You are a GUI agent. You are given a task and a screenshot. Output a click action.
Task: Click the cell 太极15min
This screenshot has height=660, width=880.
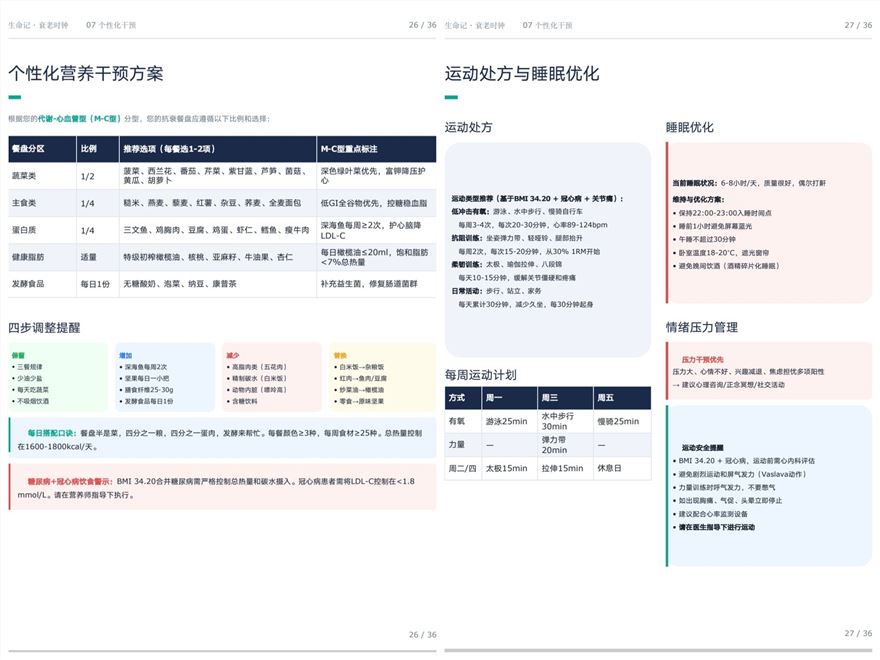coord(506,468)
